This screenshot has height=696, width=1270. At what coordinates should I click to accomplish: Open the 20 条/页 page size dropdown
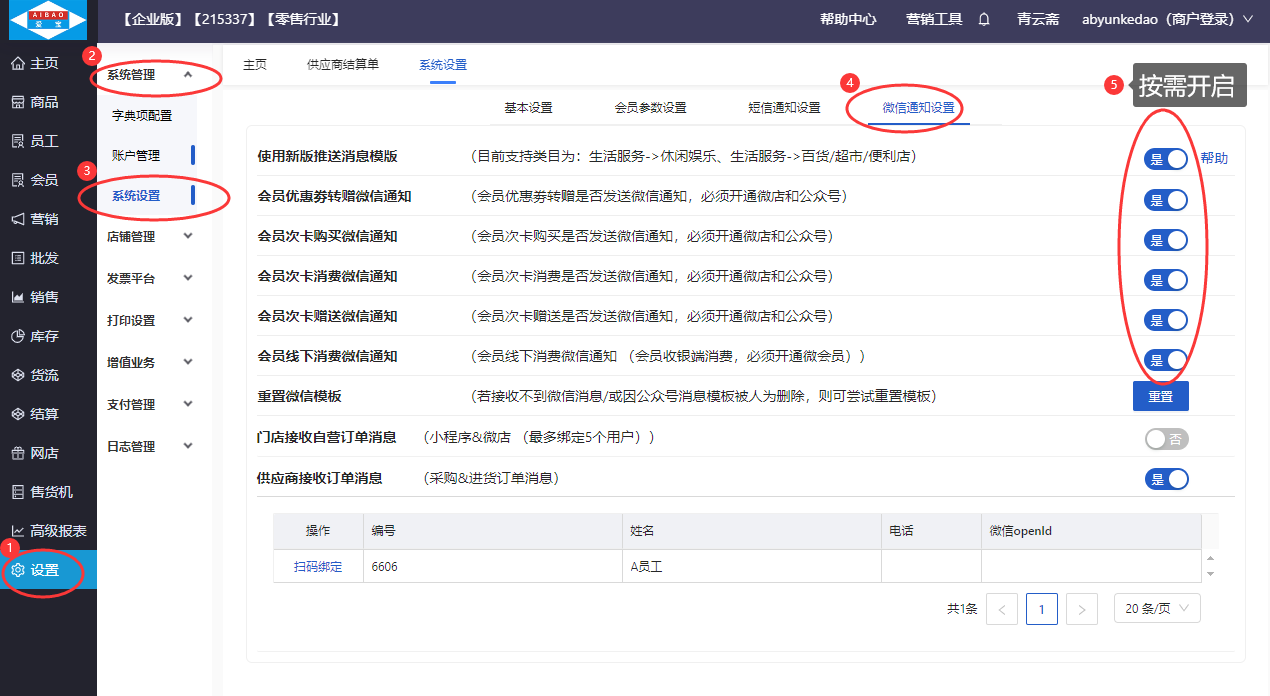pos(1157,608)
